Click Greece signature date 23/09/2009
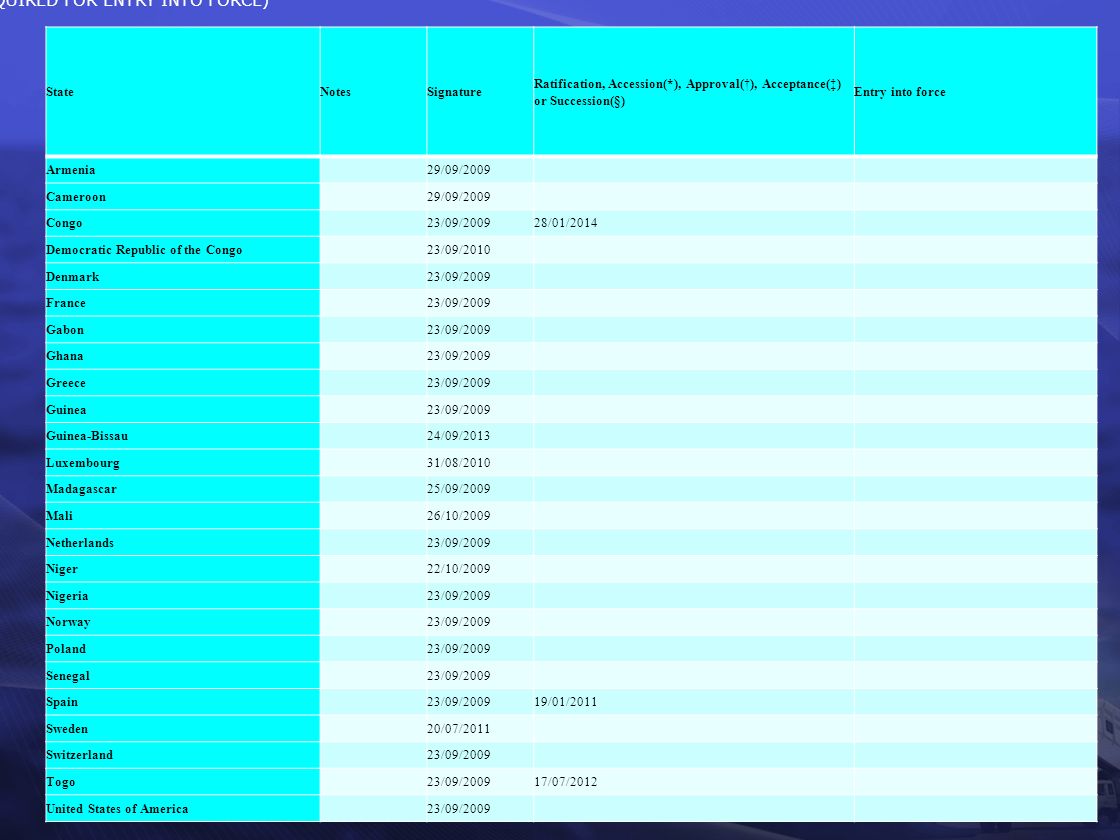1120x840 pixels. 459,383
